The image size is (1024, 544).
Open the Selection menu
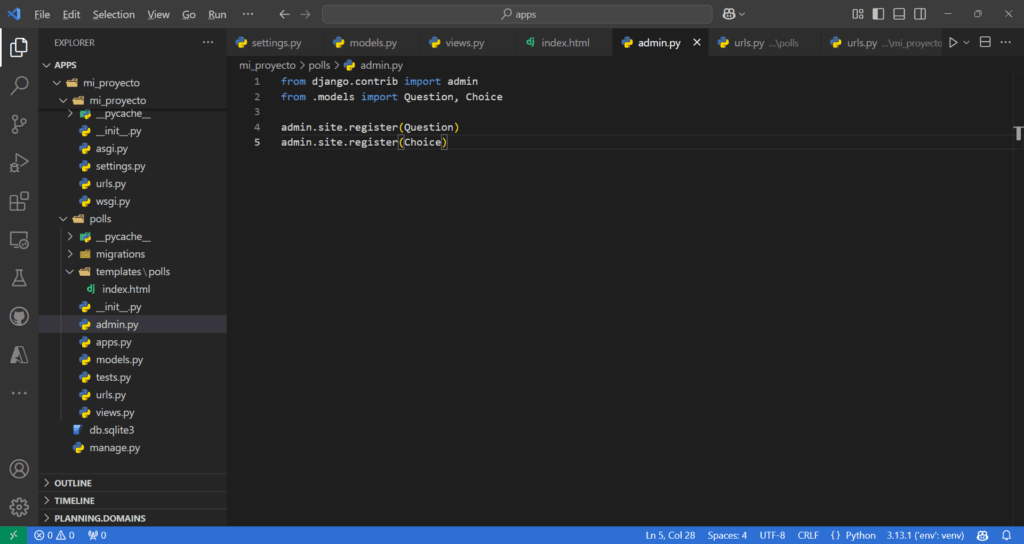(x=114, y=14)
